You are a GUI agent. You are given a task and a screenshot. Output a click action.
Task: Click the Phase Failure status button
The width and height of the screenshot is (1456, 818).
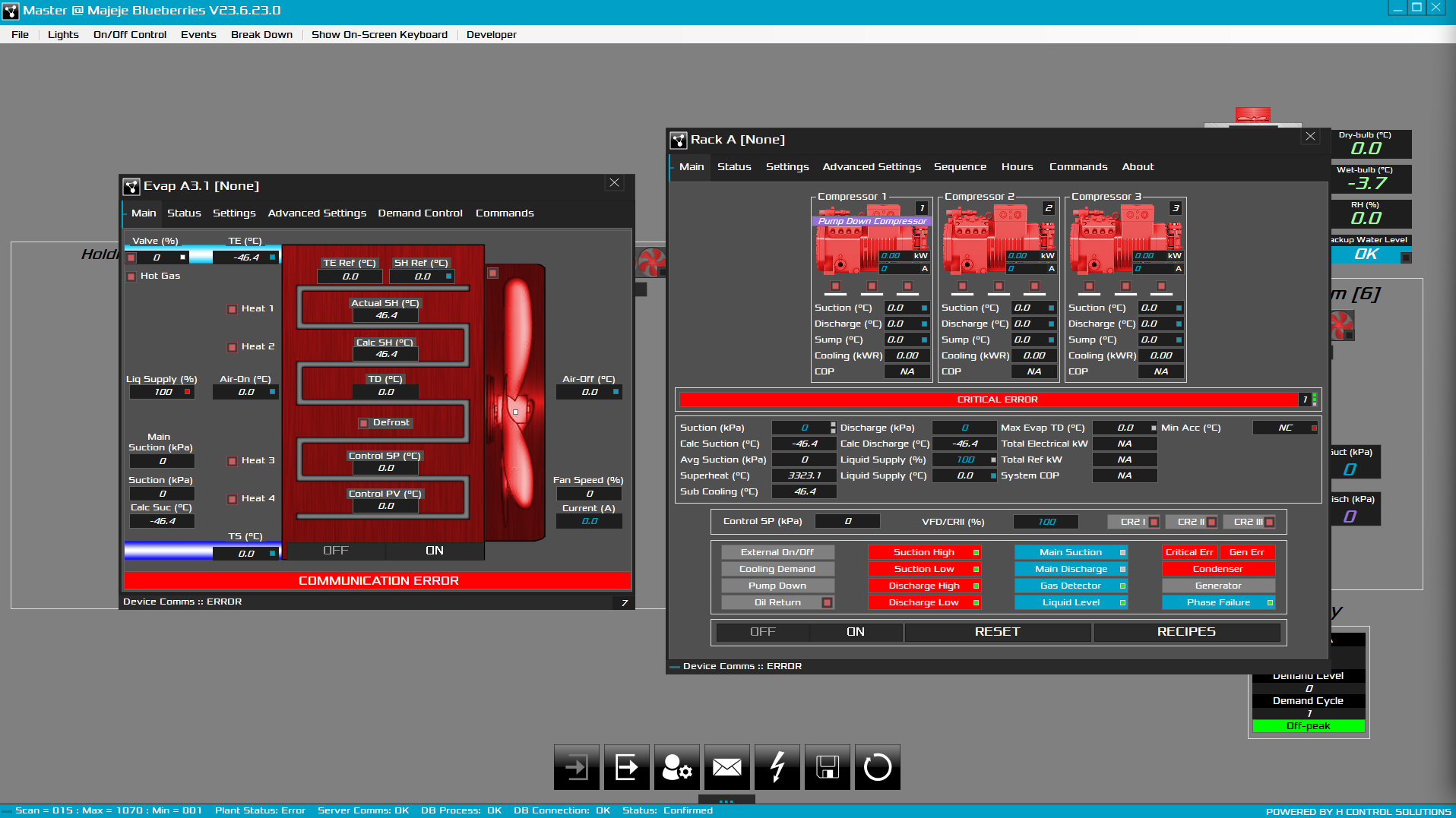click(1218, 602)
